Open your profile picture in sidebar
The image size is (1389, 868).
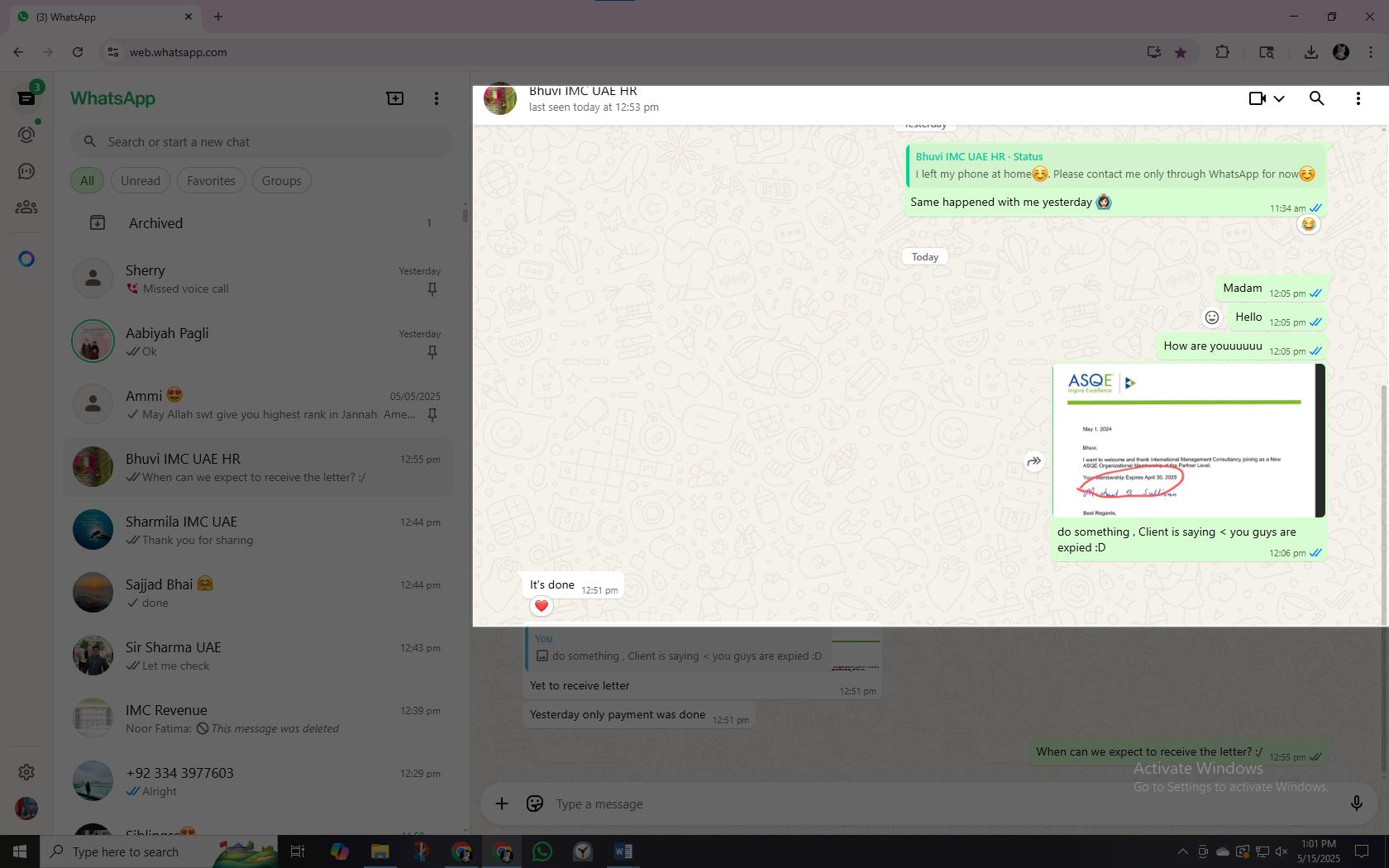(x=26, y=808)
